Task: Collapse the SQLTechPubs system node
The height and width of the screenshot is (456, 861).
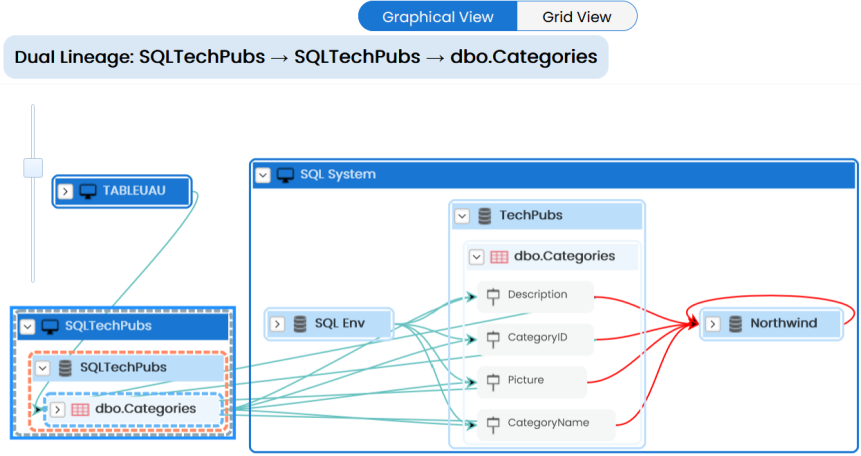Action: point(26,326)
